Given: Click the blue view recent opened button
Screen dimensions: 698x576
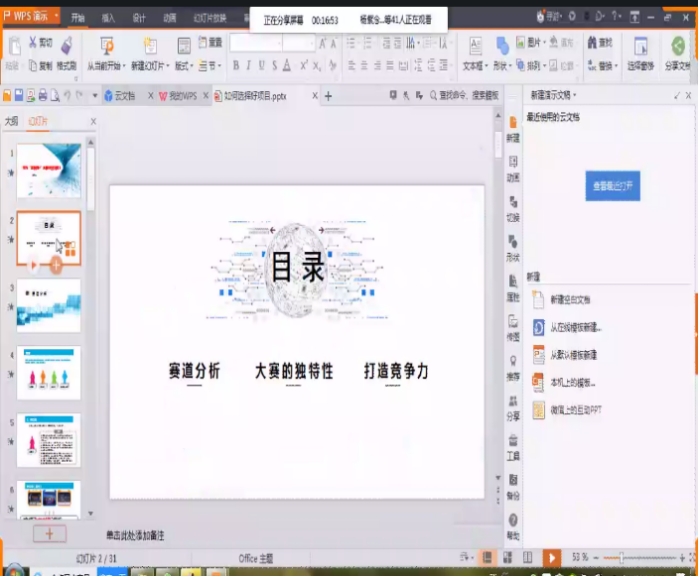Looking at the screenshot, I should tap(613, 186).
